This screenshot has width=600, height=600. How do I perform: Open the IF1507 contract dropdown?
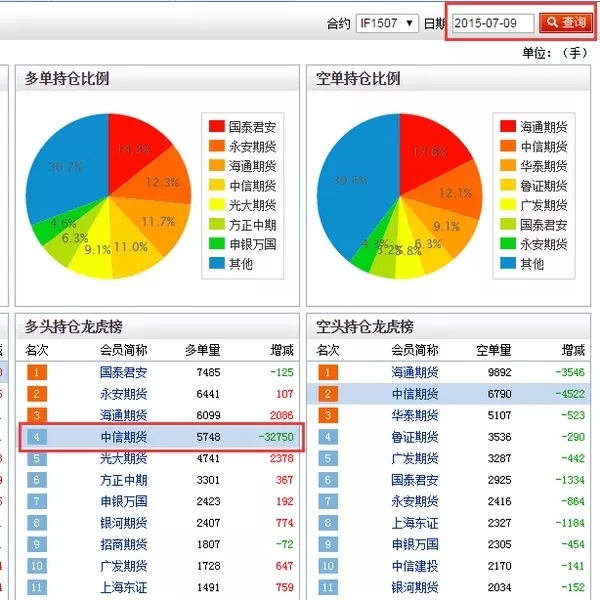[387, 23]
